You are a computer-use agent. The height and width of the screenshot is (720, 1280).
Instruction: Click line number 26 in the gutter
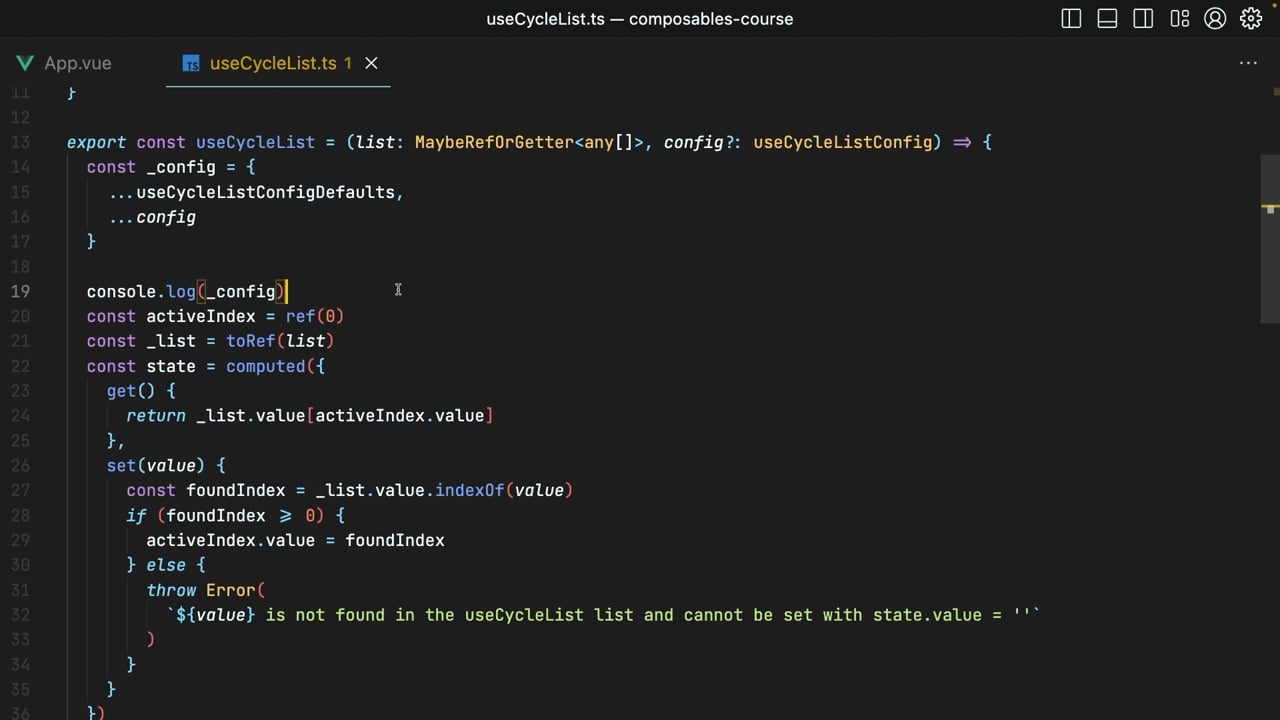(x=20, y=465)
